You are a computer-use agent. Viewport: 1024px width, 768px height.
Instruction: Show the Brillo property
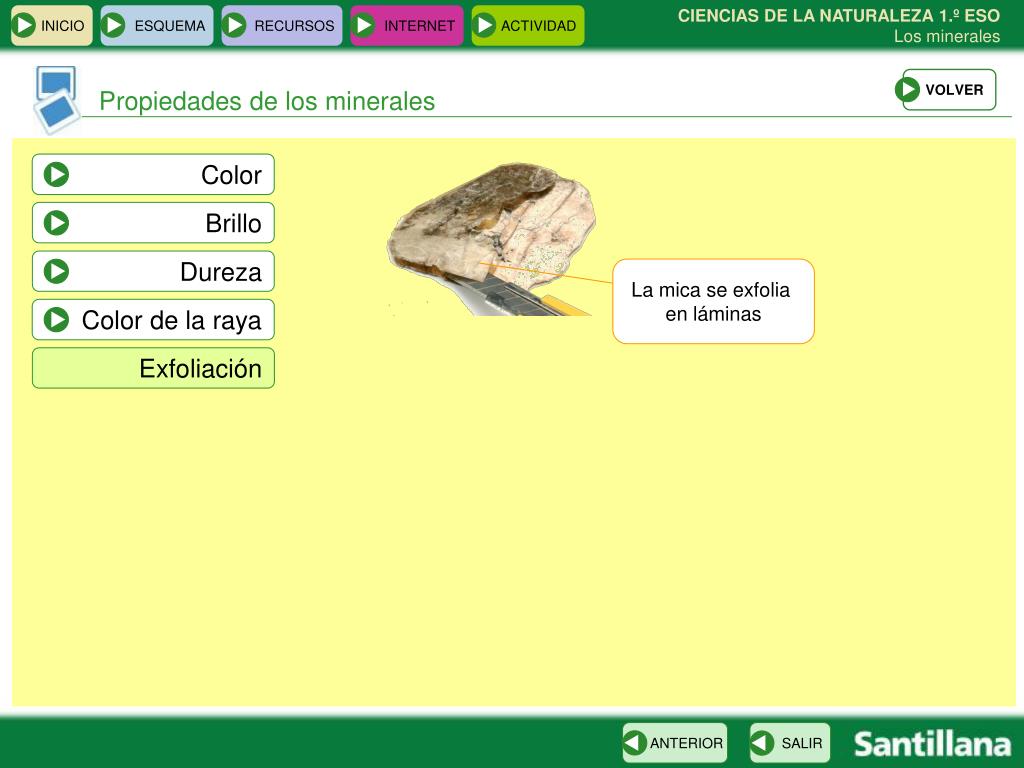pos(153,223)
